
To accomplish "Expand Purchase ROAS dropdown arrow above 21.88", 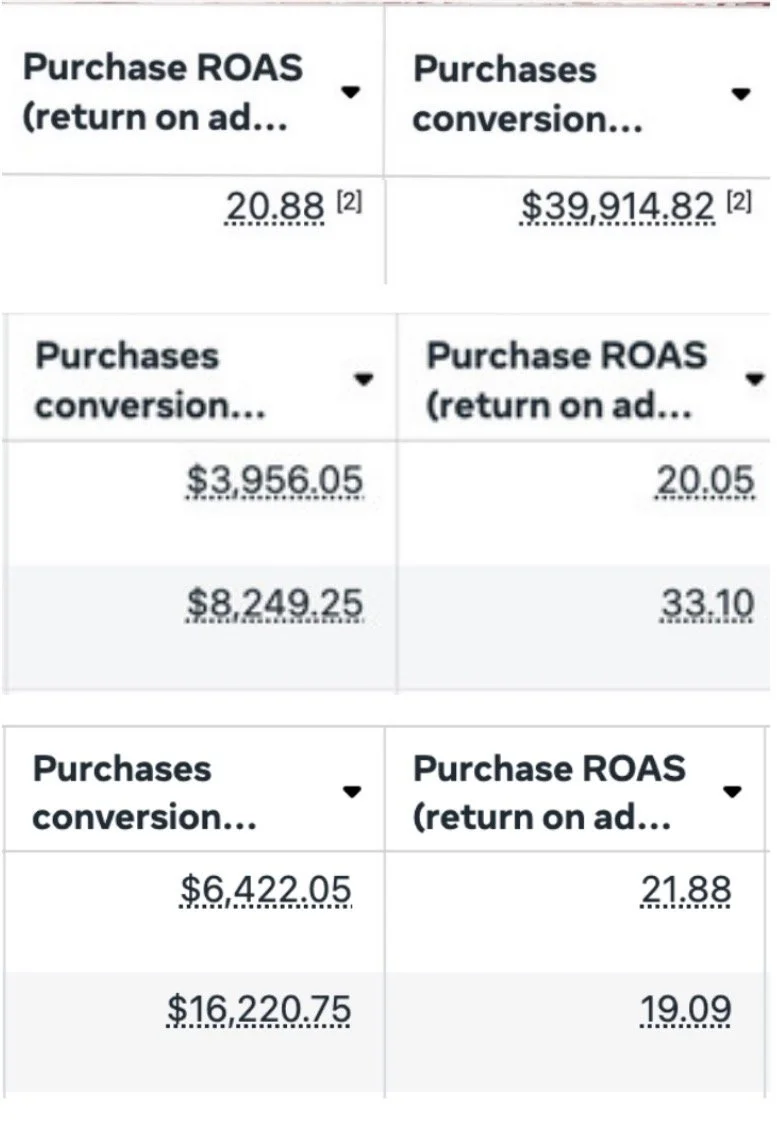I will point(733,791).
